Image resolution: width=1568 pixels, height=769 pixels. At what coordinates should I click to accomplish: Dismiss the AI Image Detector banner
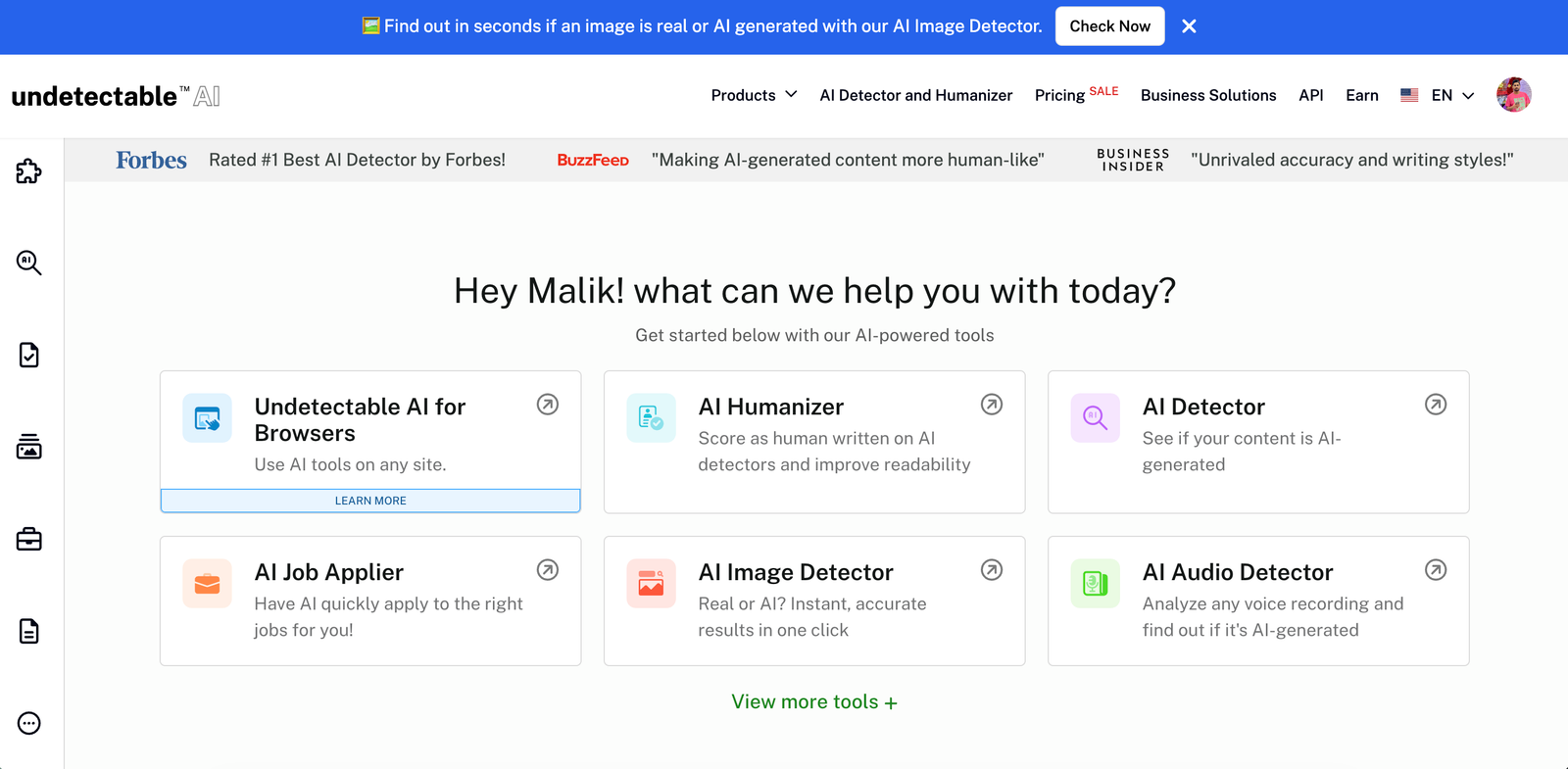pos(1188,25)
